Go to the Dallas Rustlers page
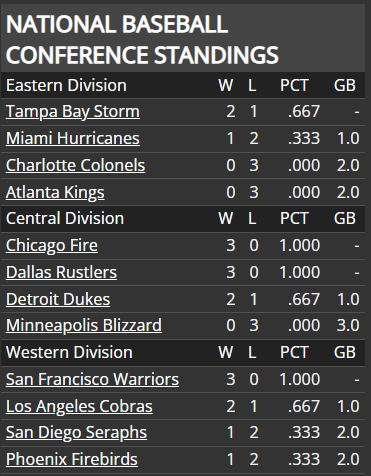The height and width of the screenshot is (476, 371). click(x=61, y=272)
